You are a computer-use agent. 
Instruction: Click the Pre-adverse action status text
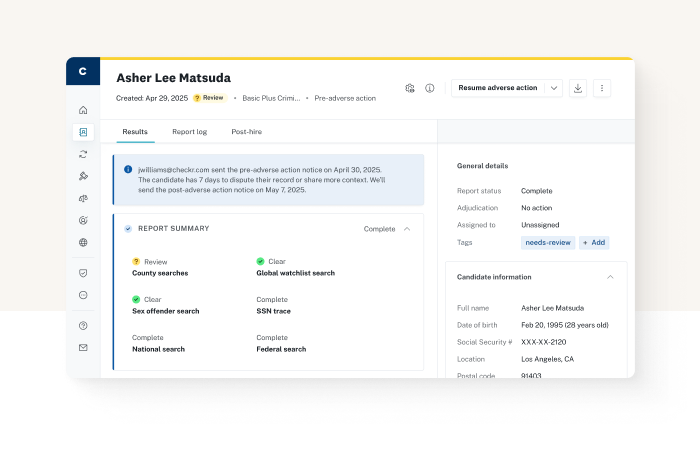(x=345, y=98)
